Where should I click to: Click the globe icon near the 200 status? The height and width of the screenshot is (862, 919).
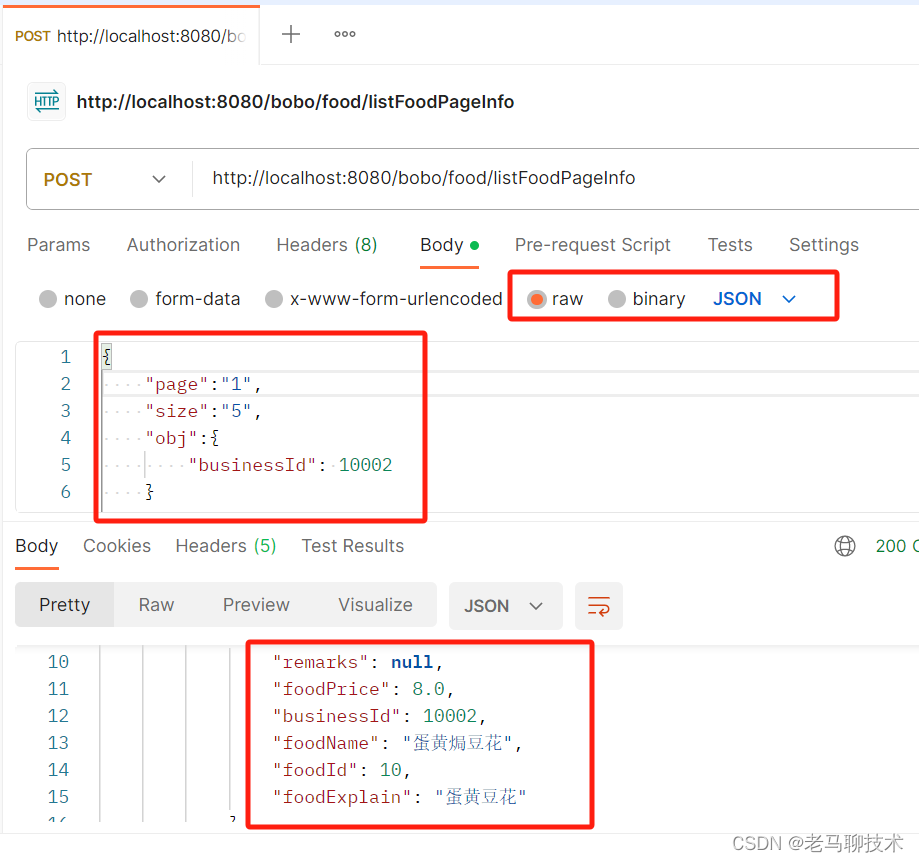pyautogui.click(x=845, y=546)
